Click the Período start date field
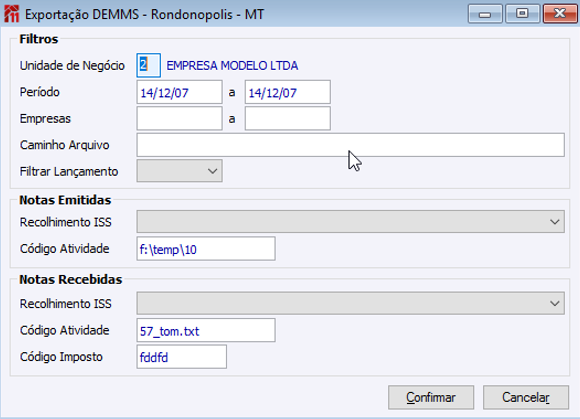This screenshot has height=419, width=580. [179, 92]
